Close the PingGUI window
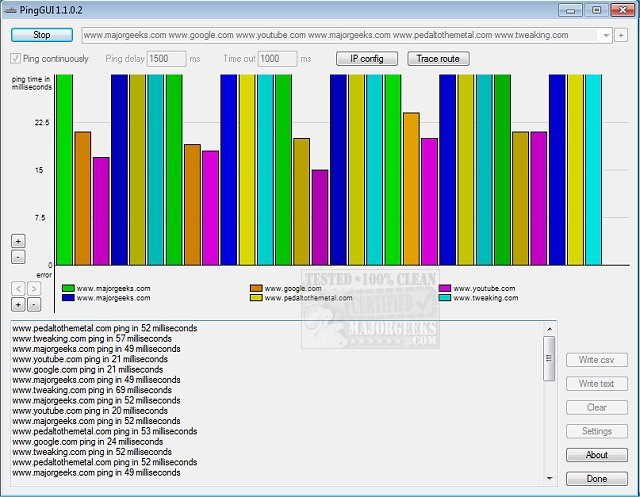The width and height of the screenshot is (640, 497). click(623, 10)
